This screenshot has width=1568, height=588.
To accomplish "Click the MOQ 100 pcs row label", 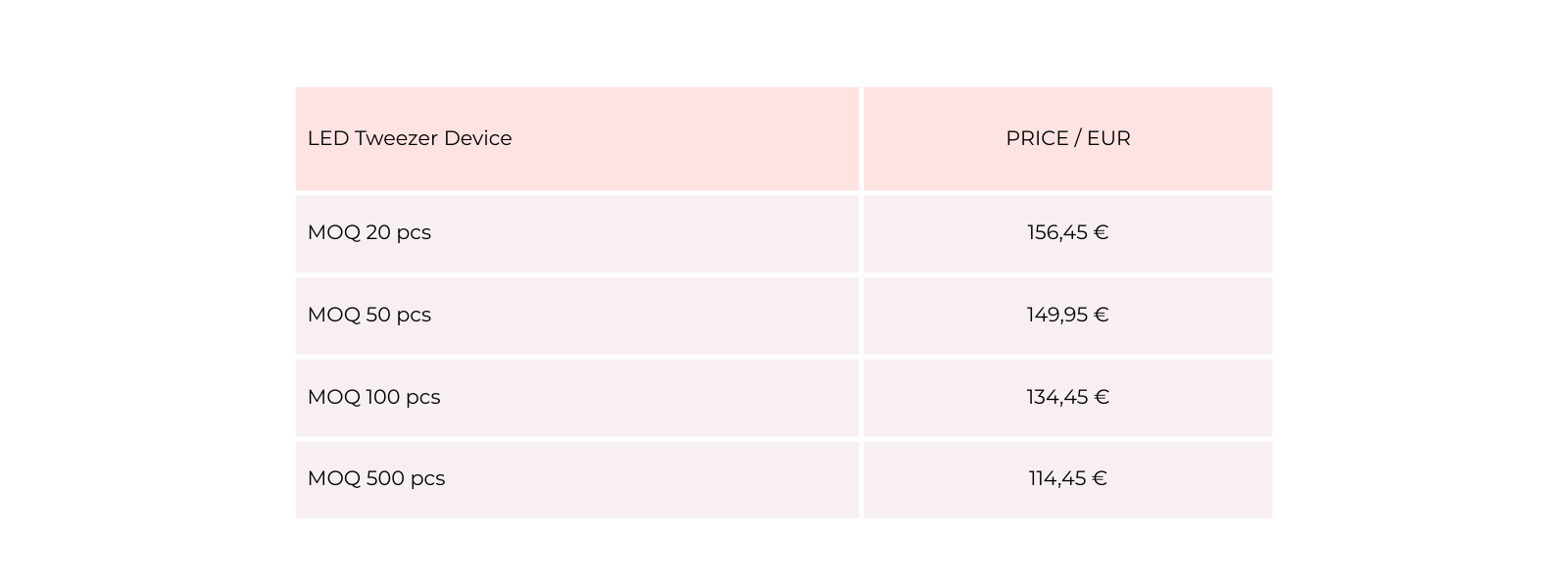I will coord(373,397).
